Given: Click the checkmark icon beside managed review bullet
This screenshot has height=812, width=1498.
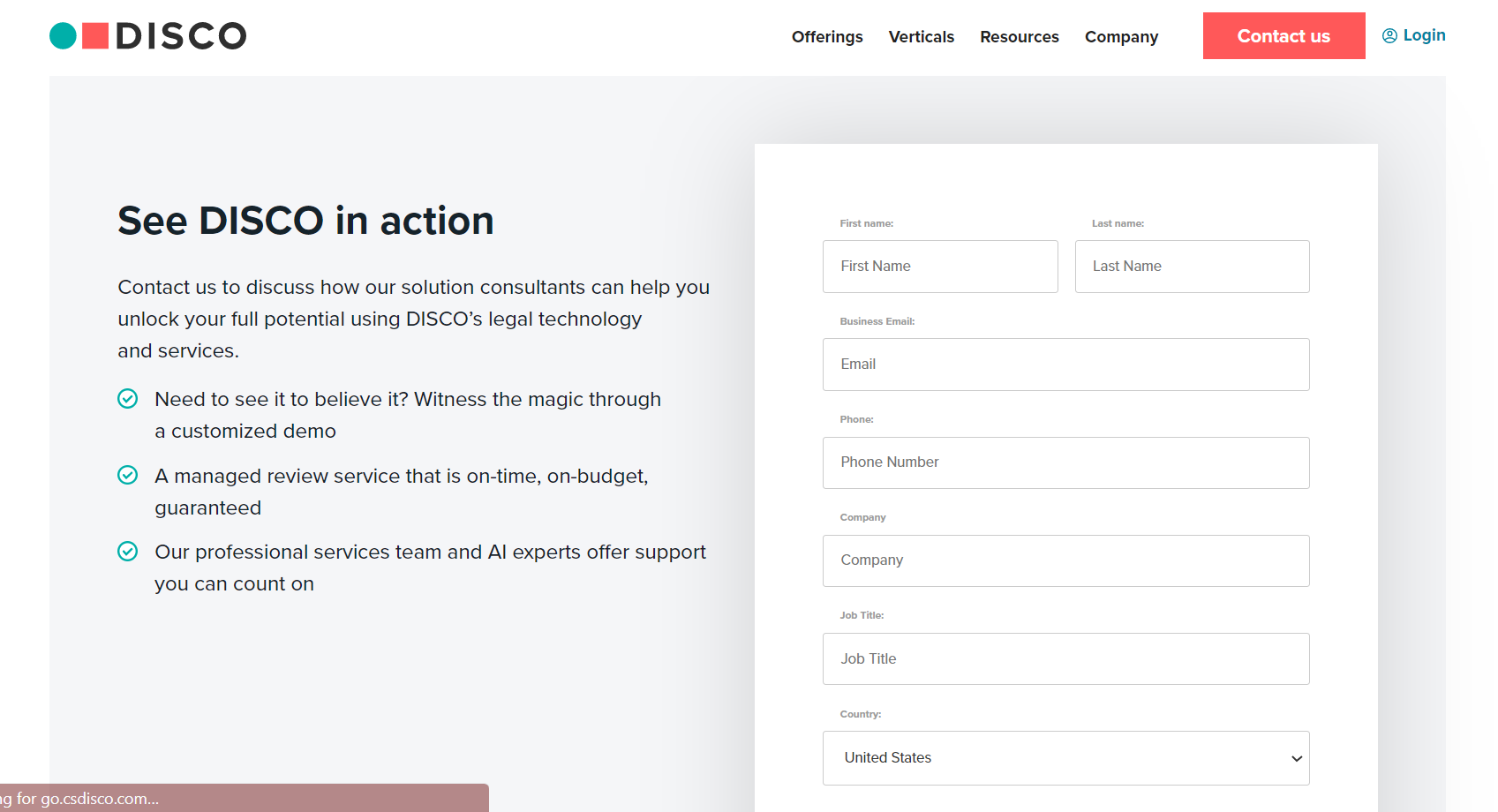Looking at the screenshot, I should point(128,476).
